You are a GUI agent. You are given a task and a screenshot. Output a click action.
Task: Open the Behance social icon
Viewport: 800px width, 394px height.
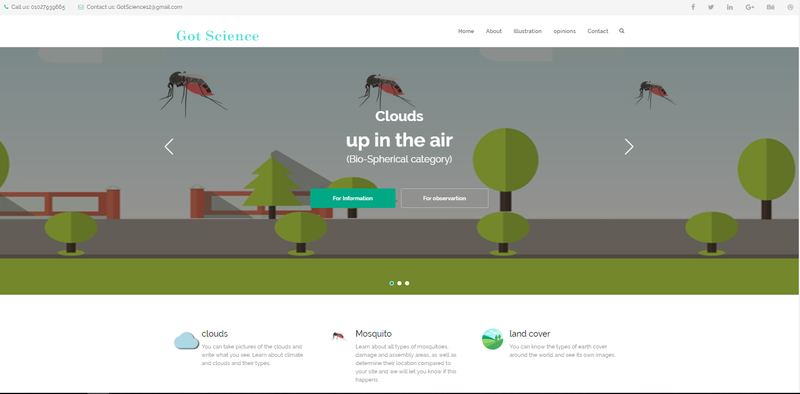[770, 7]
